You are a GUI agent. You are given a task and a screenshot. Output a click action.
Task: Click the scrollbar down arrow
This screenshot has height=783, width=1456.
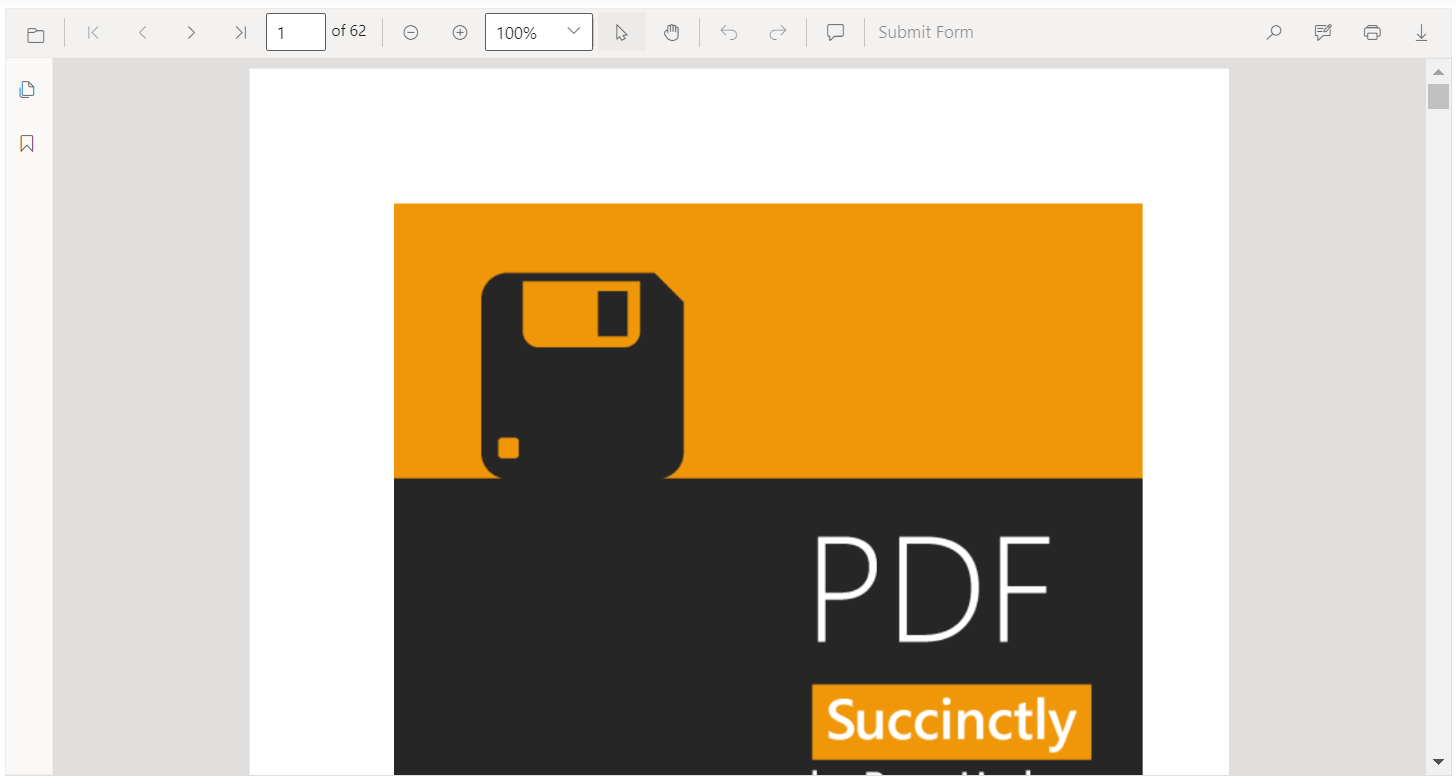pos(1438,762)
